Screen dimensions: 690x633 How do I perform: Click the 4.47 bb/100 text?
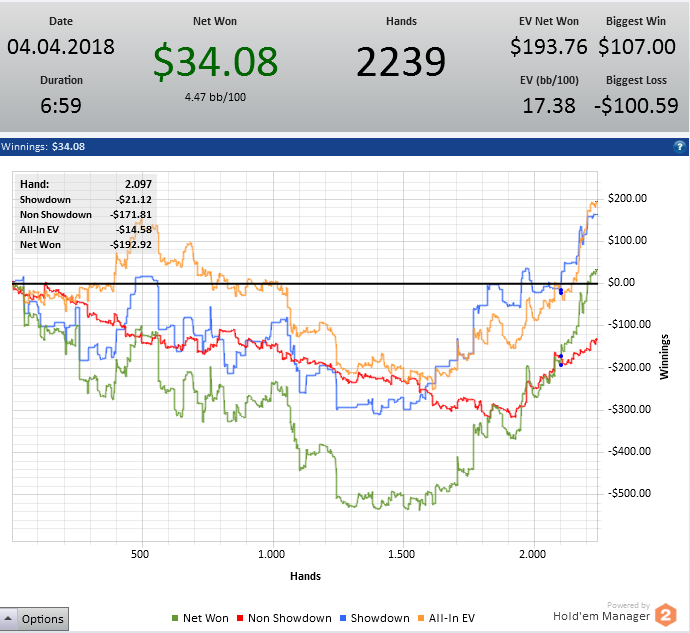(215, 97)
